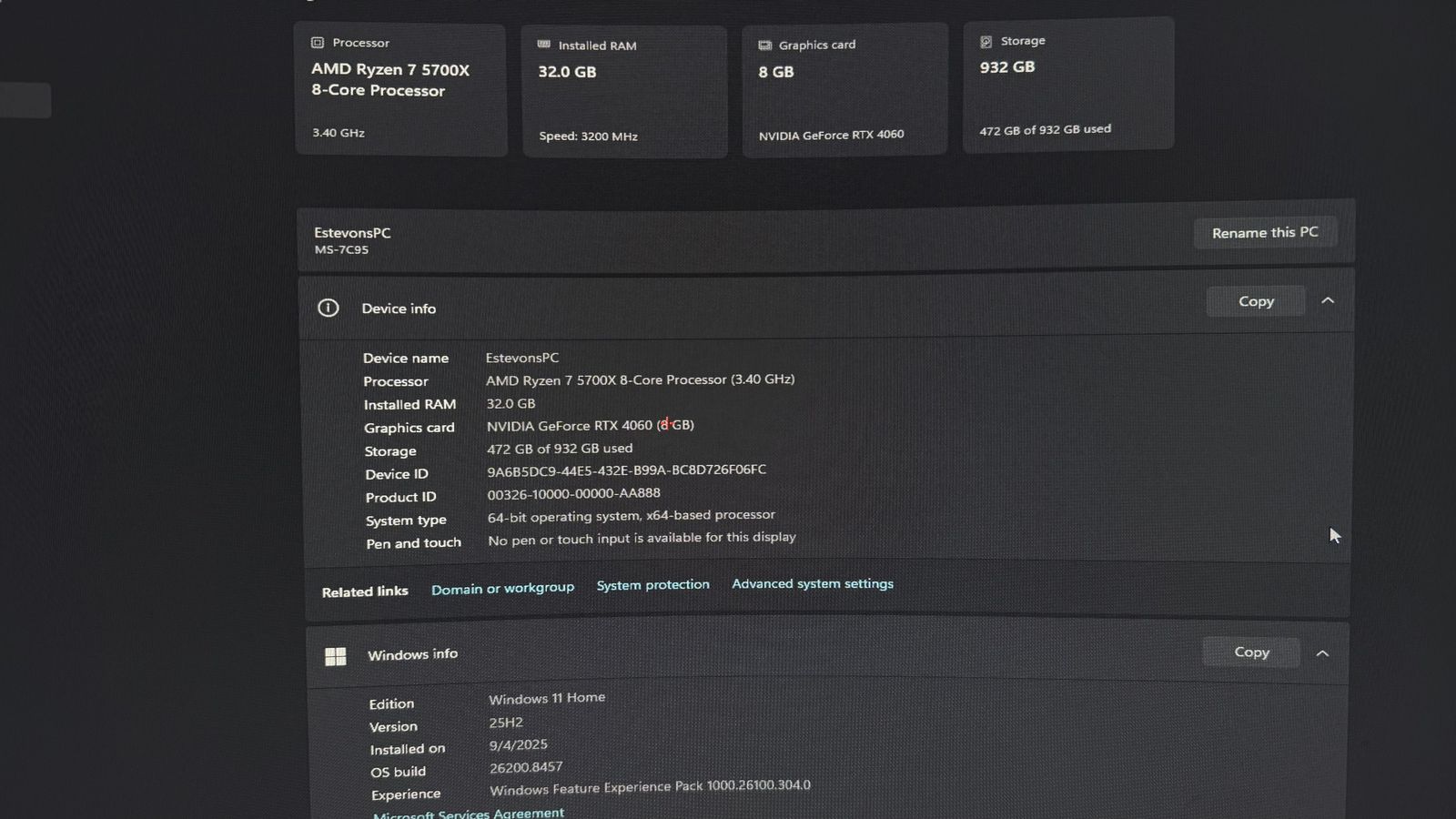Screen dimensions: 1456x819
Task: Click the Graphics card icon in top card
Action: [x=765, y=45]
